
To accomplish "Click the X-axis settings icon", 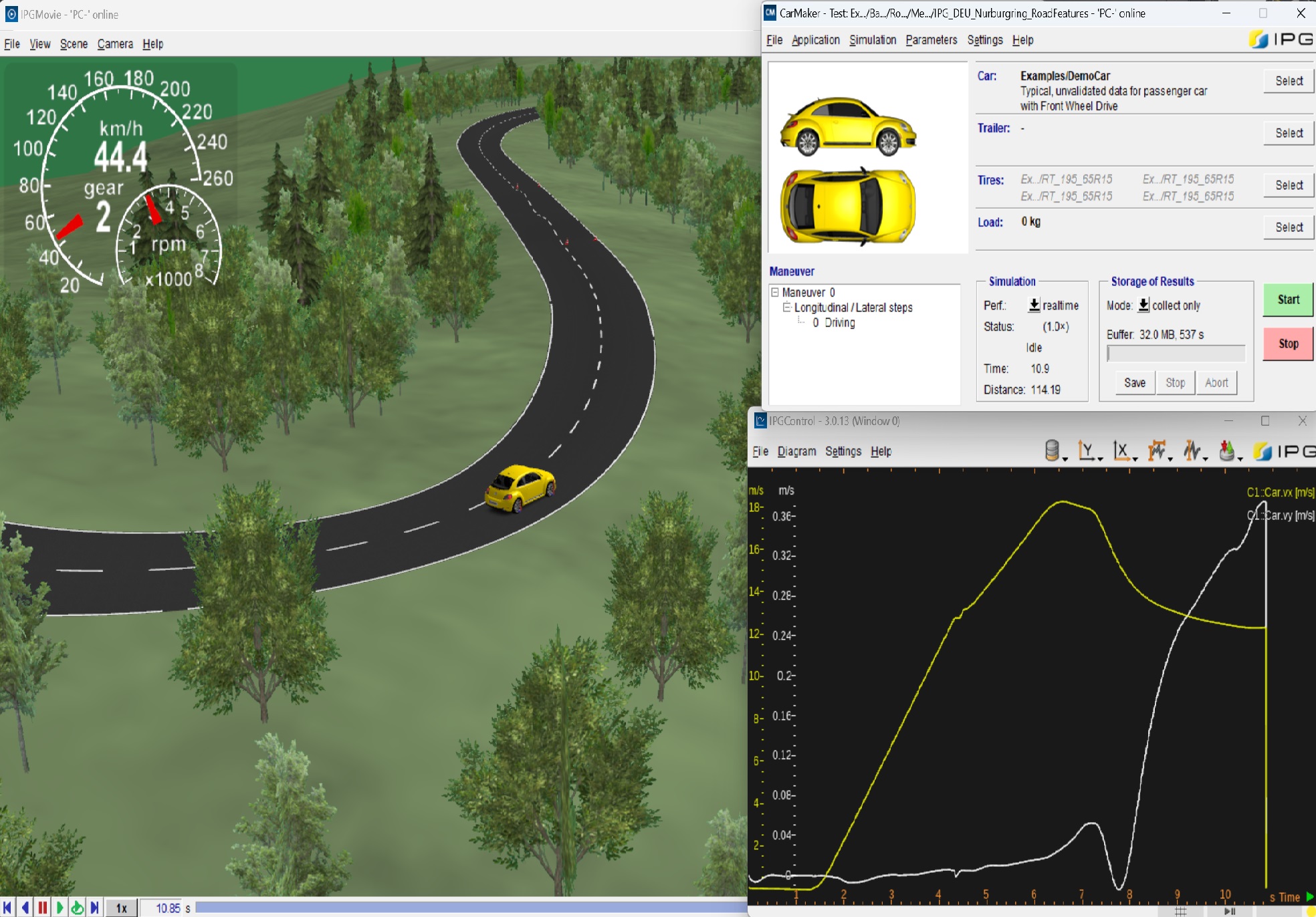I will [1121, 451].
